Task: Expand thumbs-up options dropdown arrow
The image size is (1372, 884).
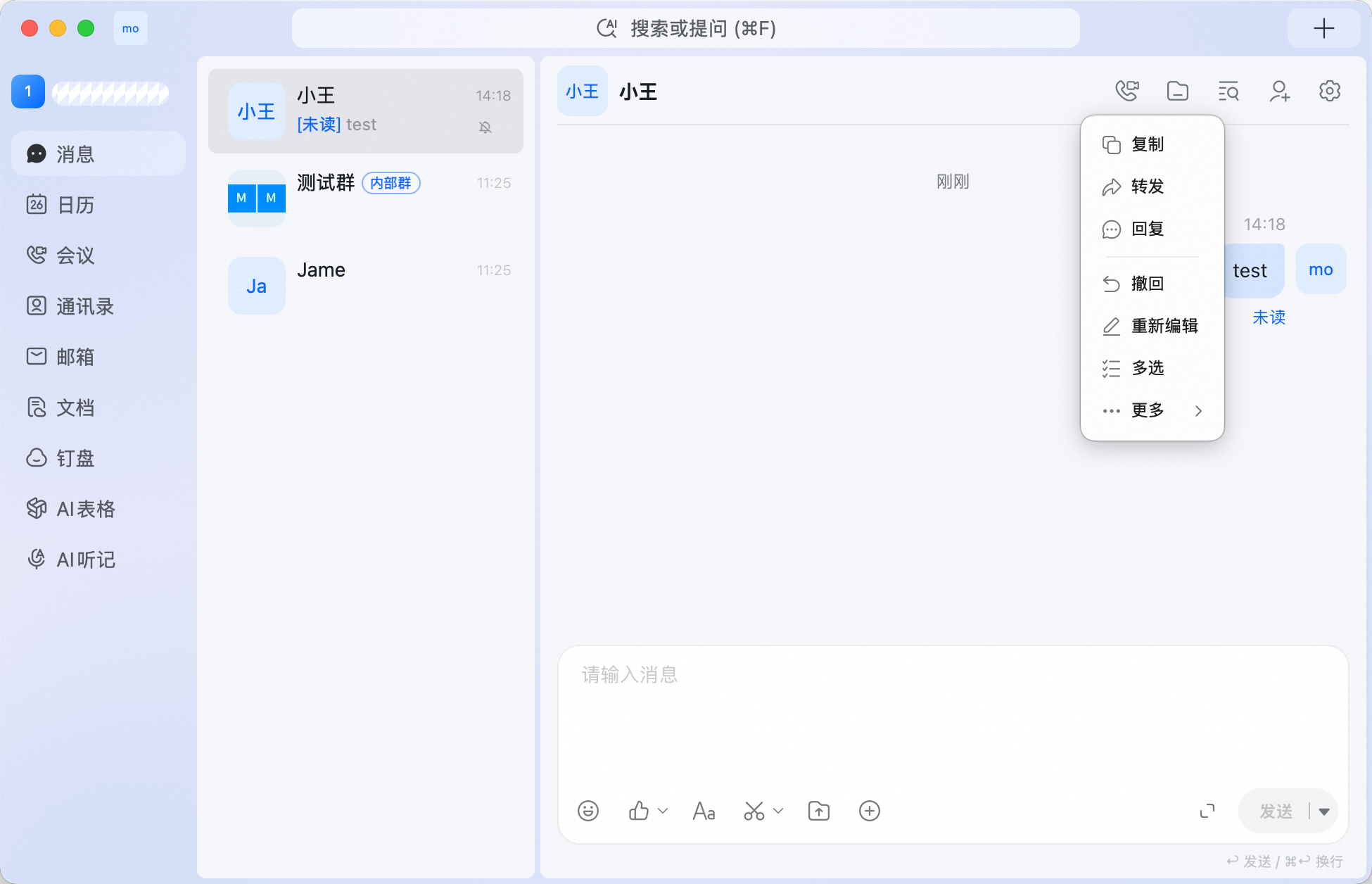Action: [x=663, y=811]
